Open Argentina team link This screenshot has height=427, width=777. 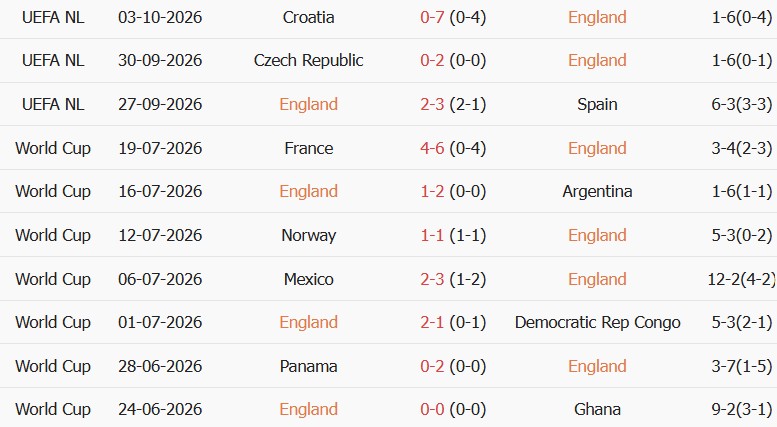597,191
